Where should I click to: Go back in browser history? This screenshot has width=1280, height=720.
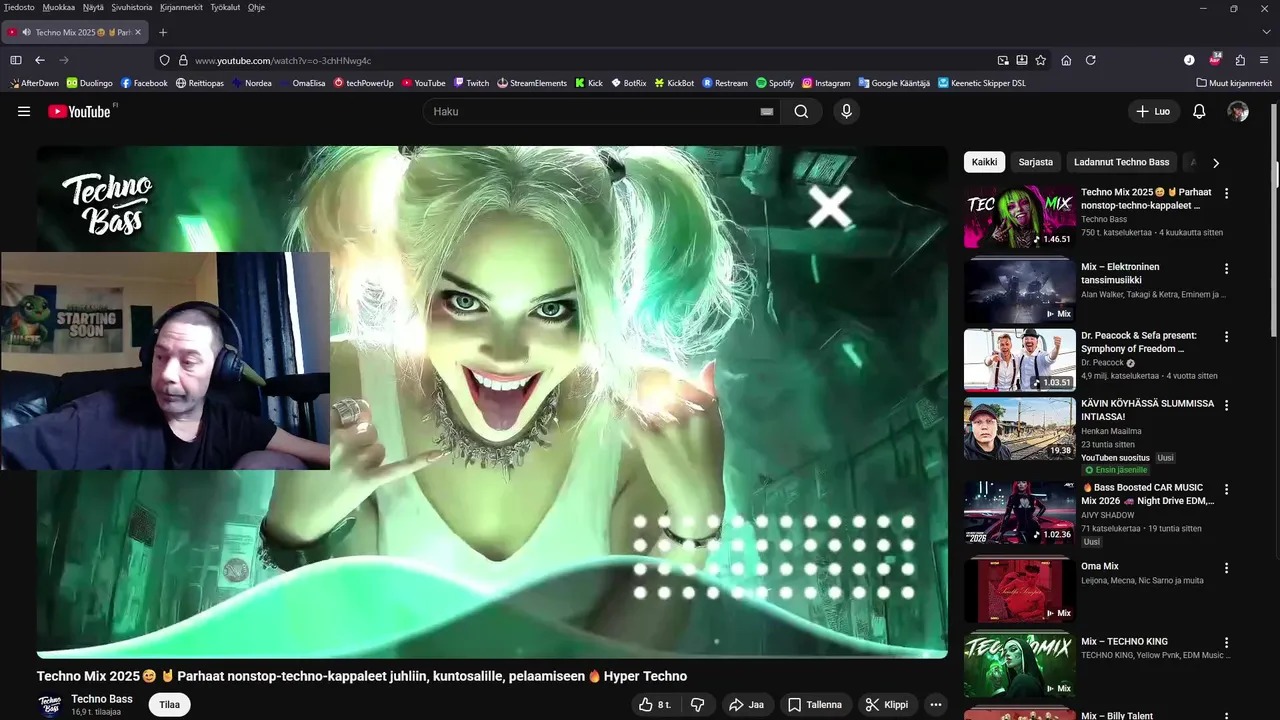40,60
